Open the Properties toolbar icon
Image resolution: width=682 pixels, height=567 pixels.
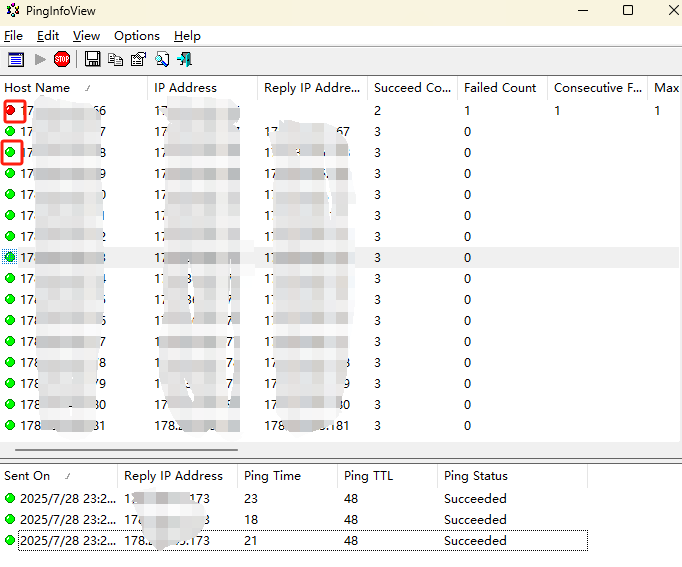click(138, 60)
